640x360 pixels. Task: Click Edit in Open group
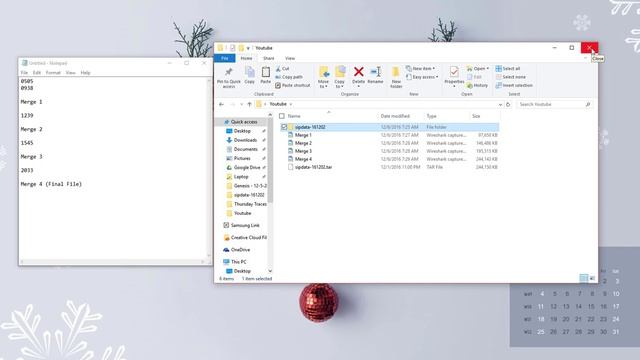474,77
